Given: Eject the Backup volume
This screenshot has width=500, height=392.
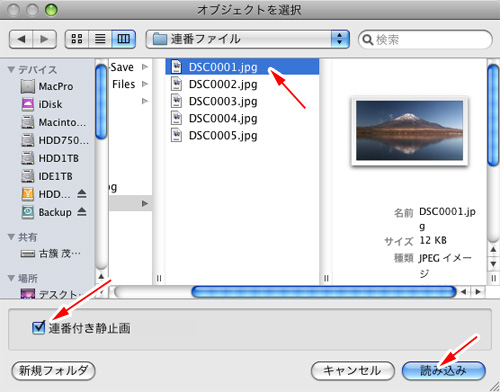Looking at the screenshot, I should click(x=82, y=212).
